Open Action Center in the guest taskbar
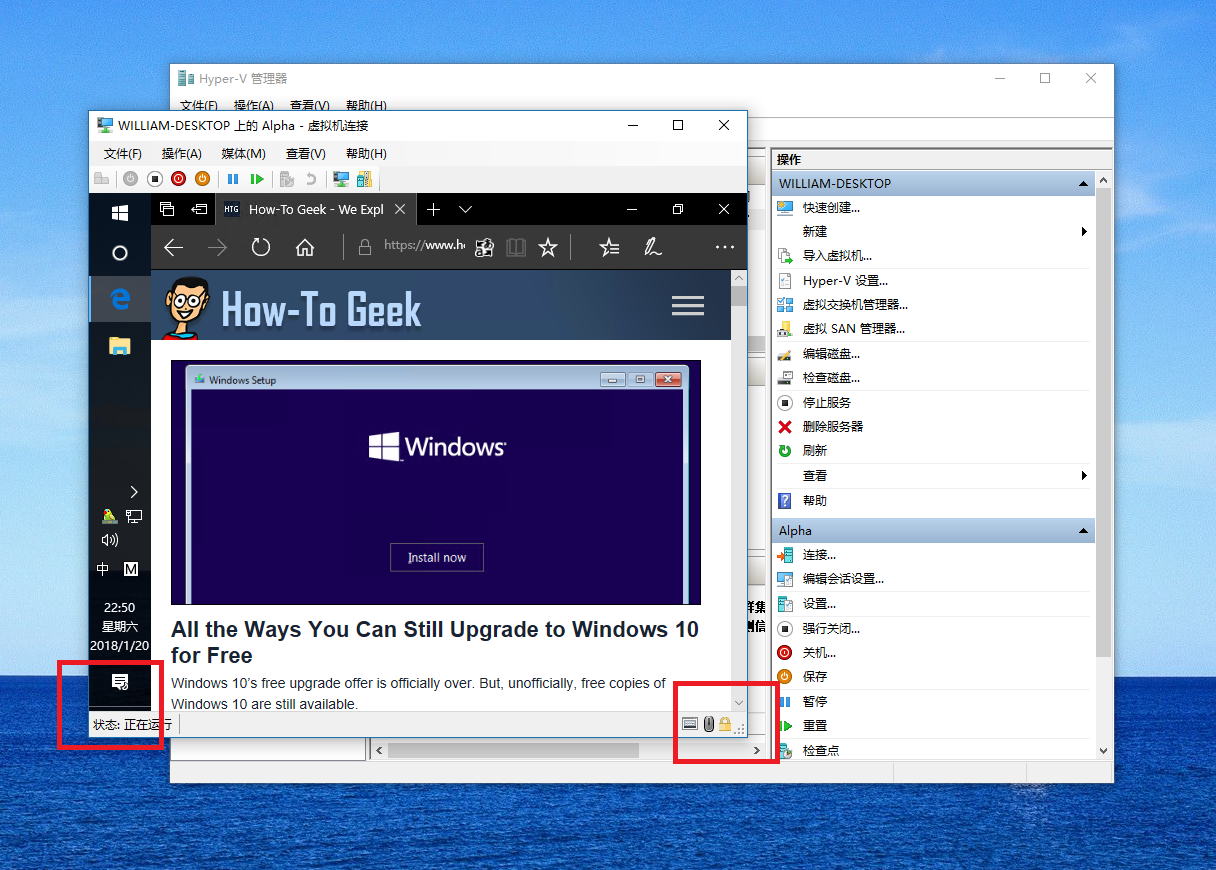This screenshot has width=1216, height=870. (x=120, y=681)
